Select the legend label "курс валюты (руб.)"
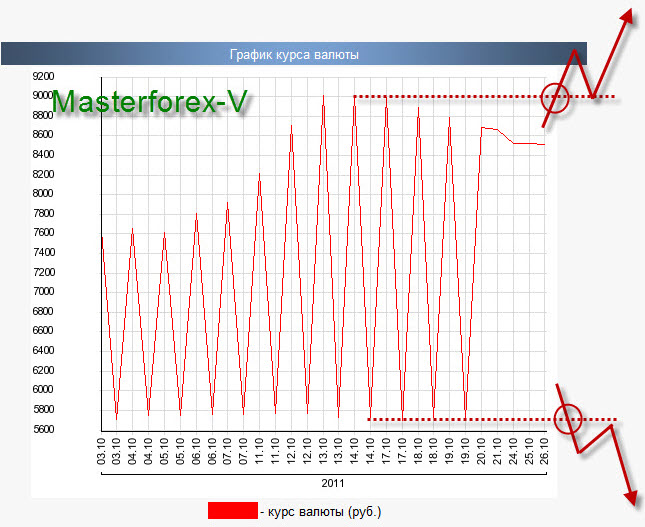This screenshot has height=527, width=645. tap(325, 512)
